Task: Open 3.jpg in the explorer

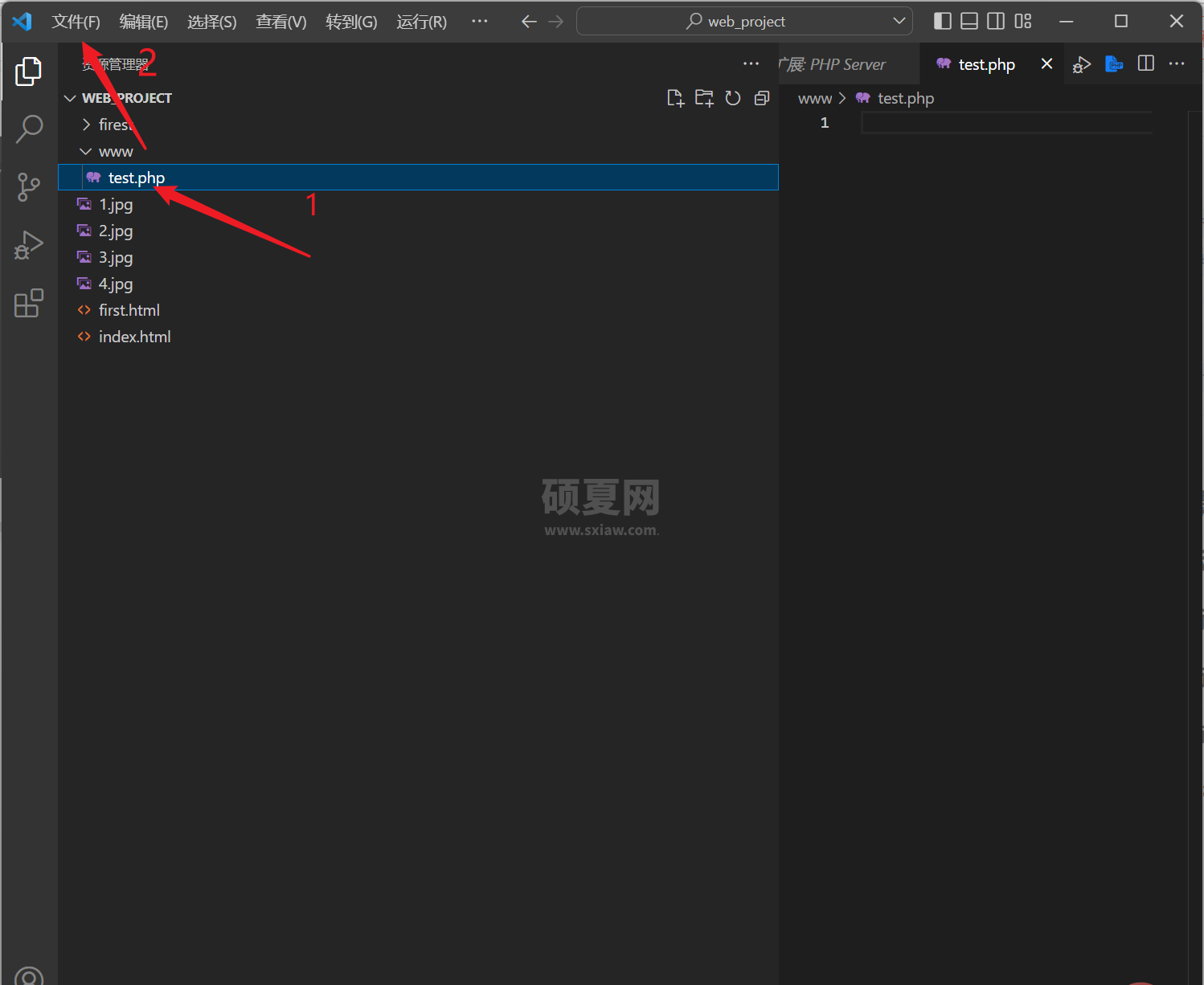Action: click(x=418, y=257)
